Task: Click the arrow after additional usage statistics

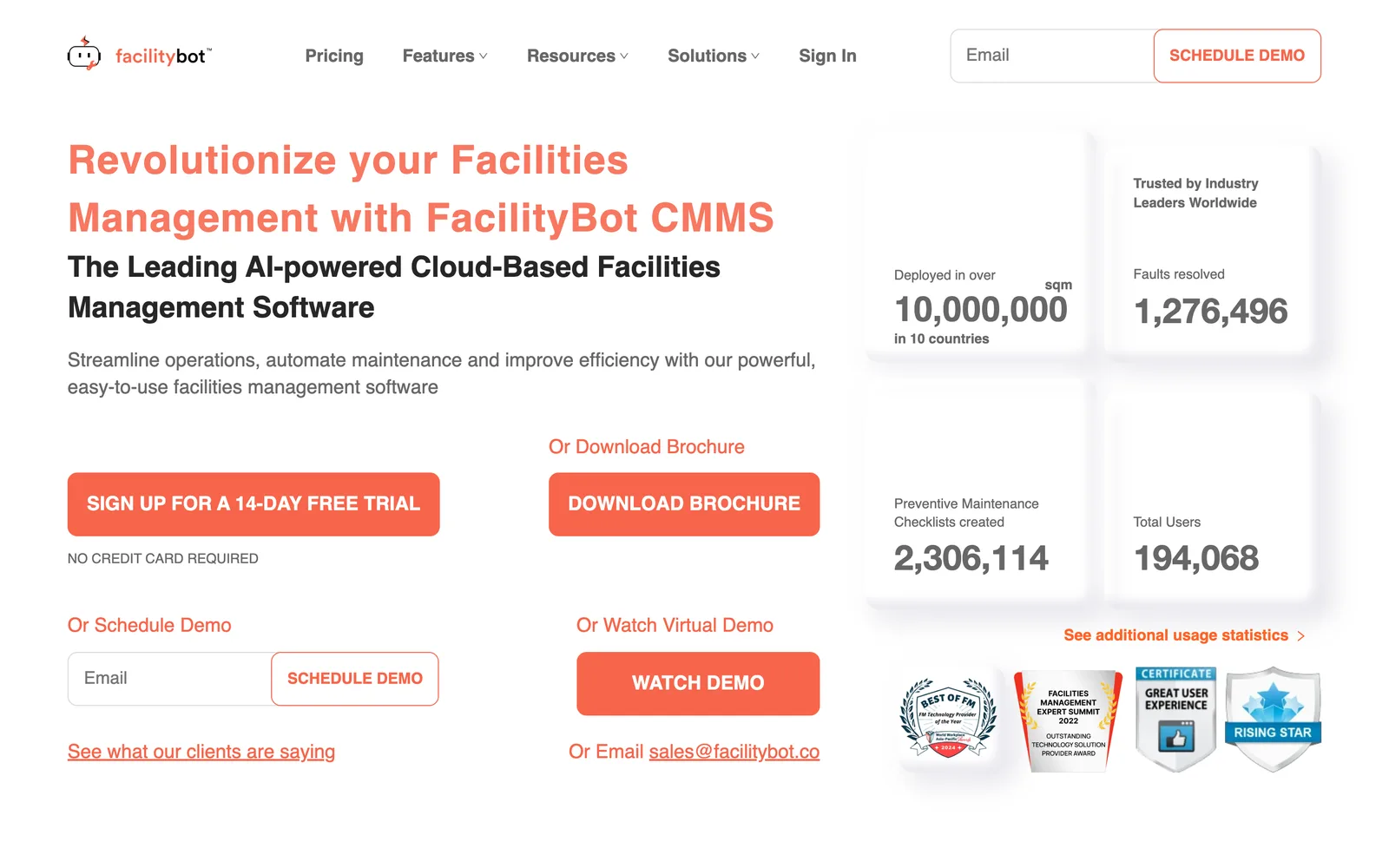Action: [1300, 636]
